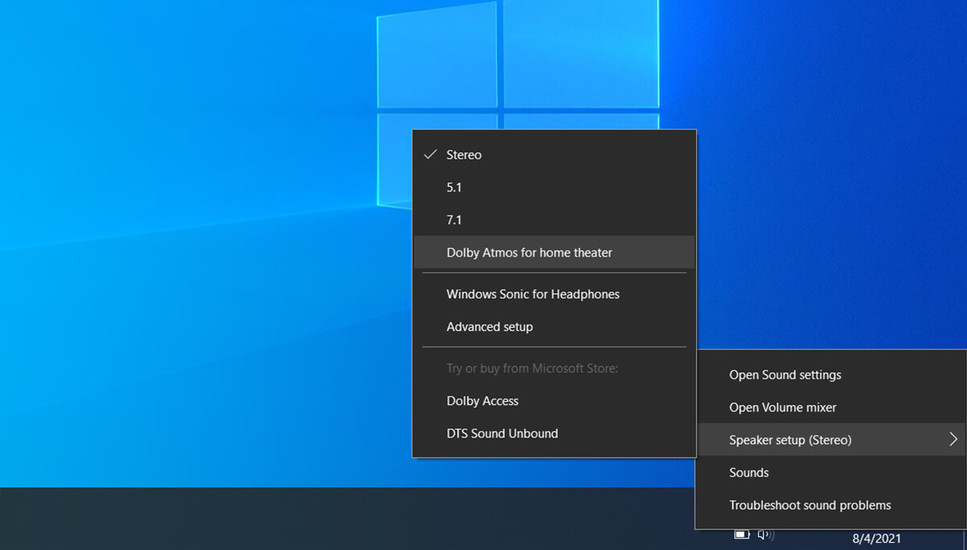967x550 pixels.
Task: Choose the 5.1 speaker setup
Action: [554, 187]
